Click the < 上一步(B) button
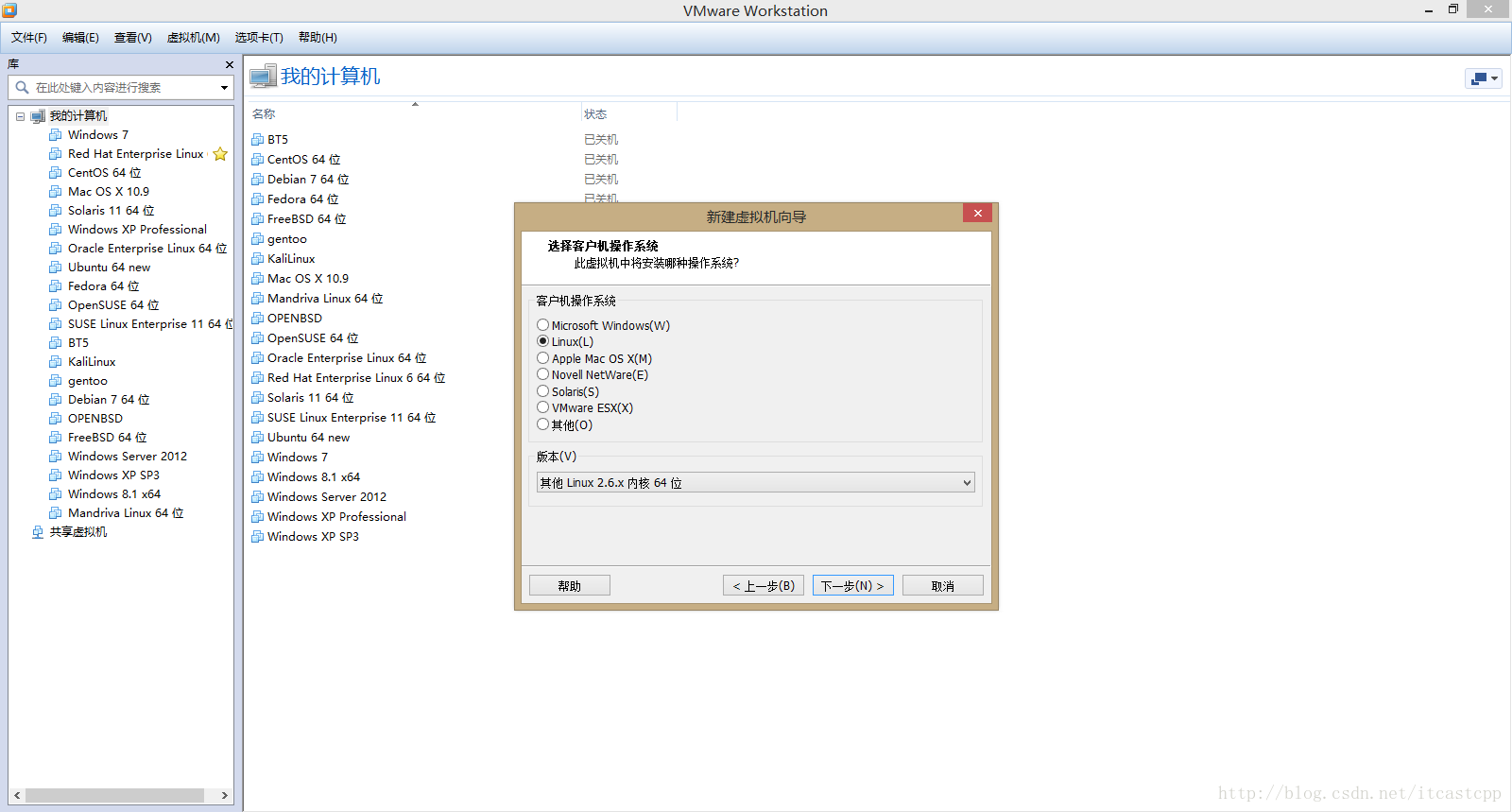1512x812 pixels. click(764, 585)
